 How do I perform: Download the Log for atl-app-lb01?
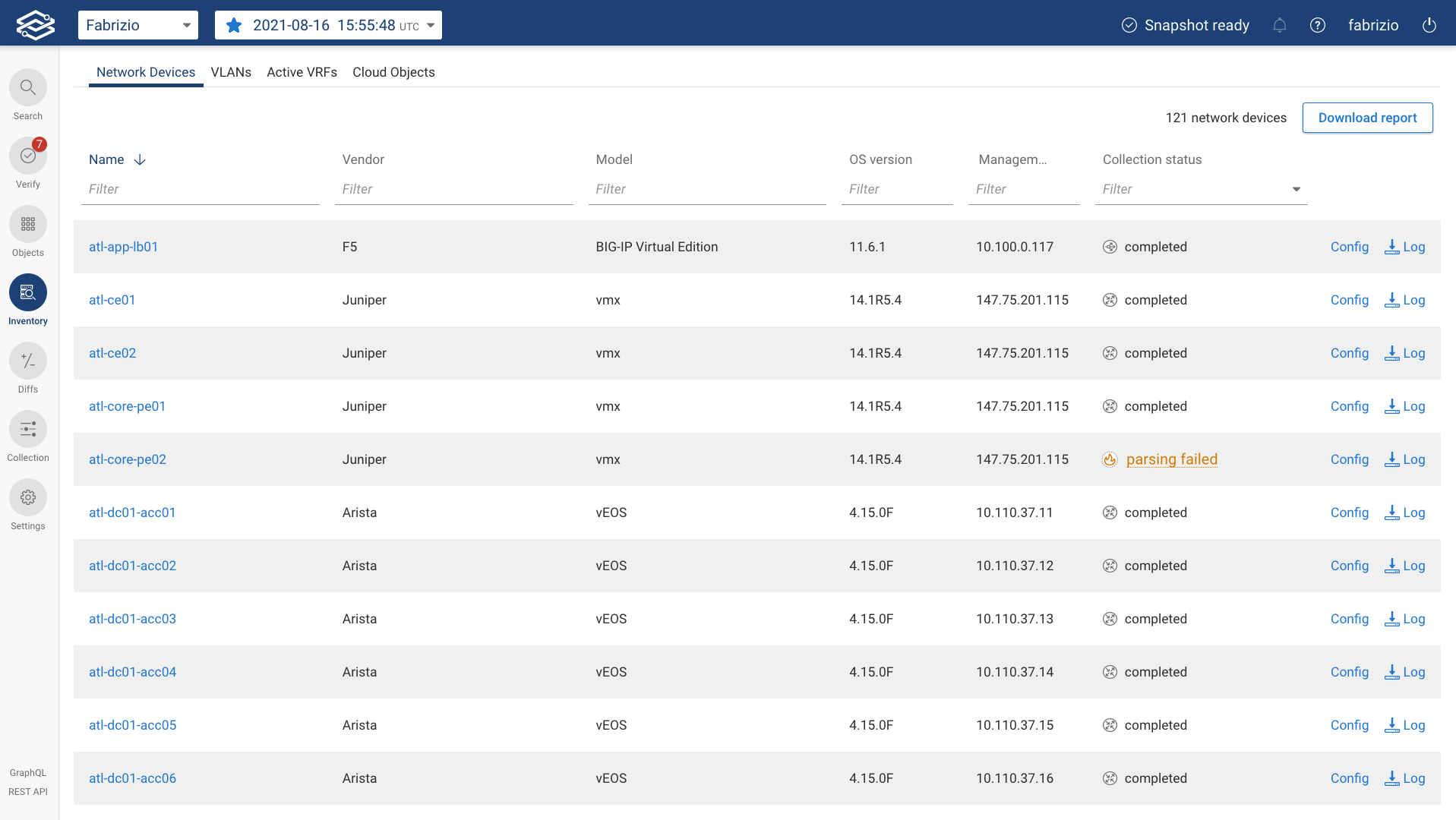click(1404, 247)
